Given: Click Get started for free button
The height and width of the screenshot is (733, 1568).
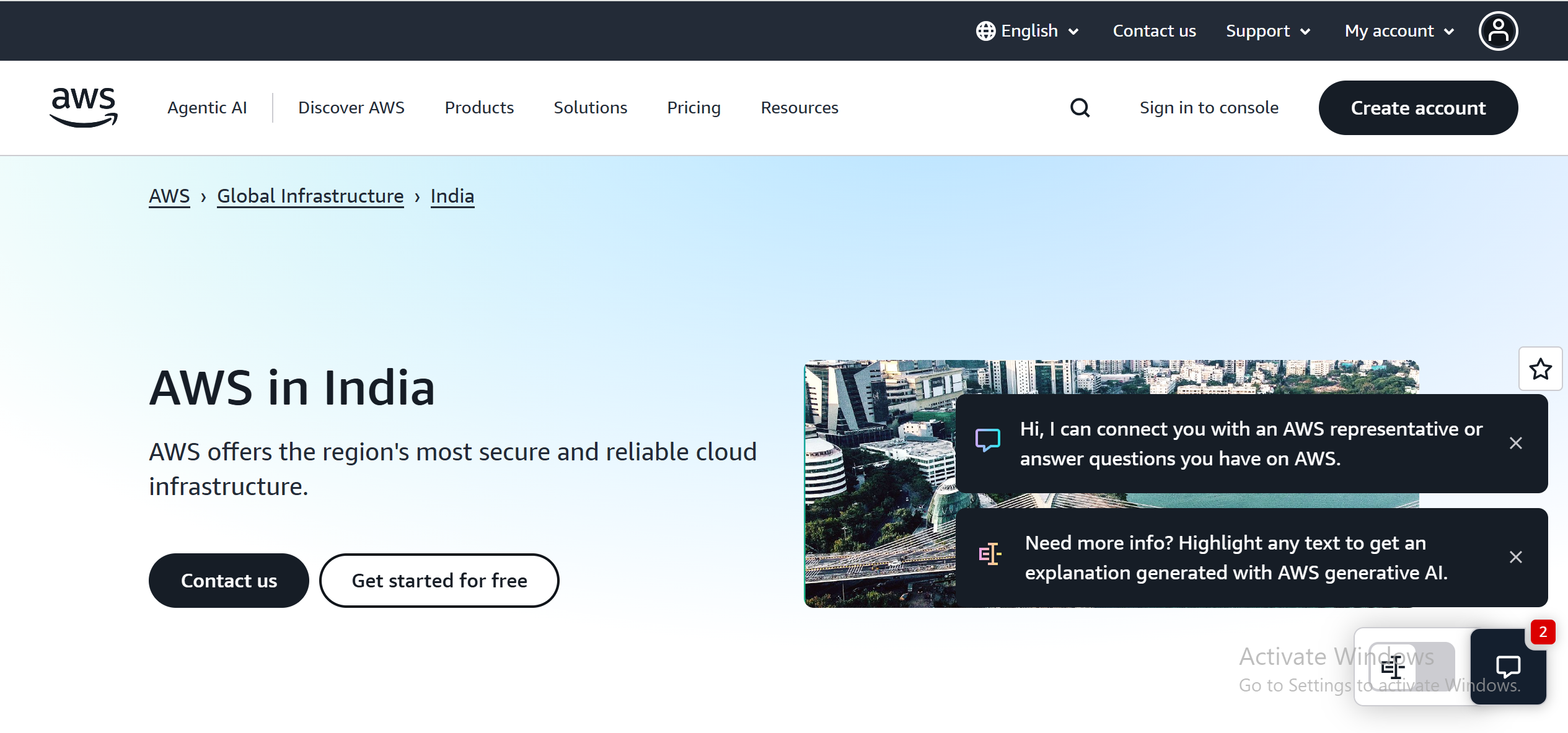Looking at the screenshot, I should 439,581.
